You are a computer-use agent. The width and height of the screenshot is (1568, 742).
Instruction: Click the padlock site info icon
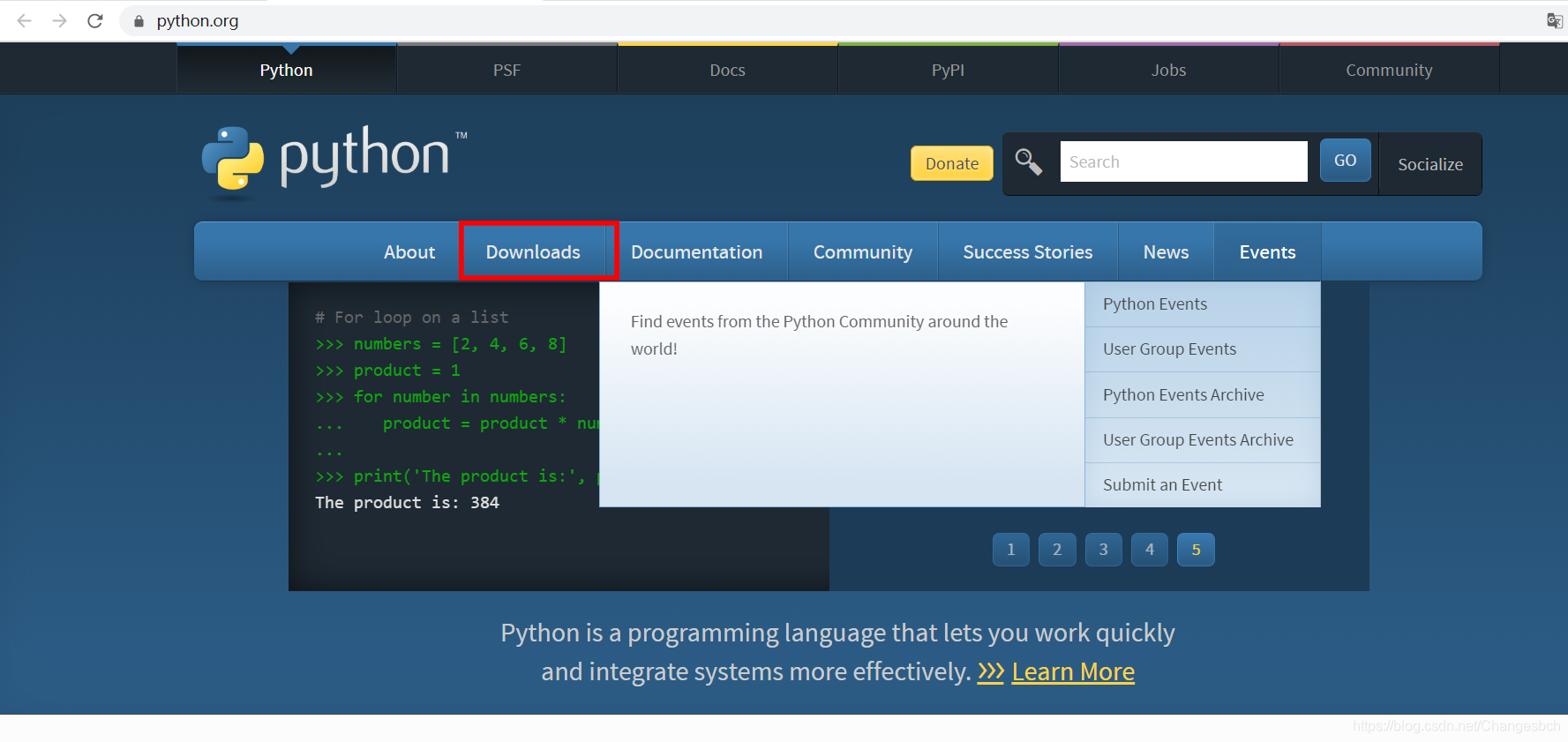pos(139,20)
